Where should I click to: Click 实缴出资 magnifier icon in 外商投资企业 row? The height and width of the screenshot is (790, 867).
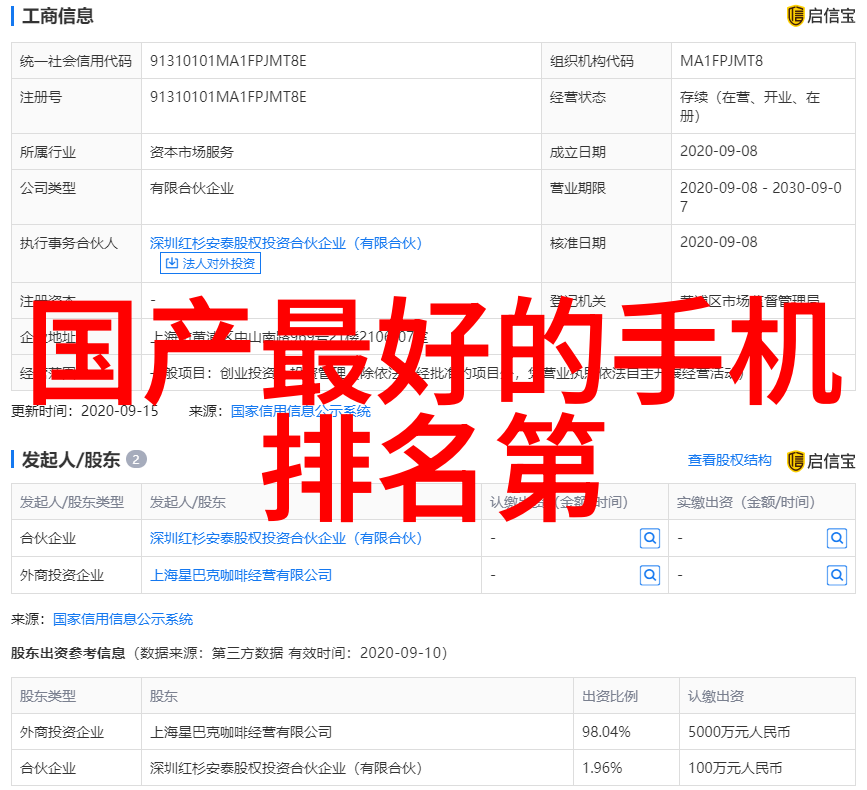(837, 576)
